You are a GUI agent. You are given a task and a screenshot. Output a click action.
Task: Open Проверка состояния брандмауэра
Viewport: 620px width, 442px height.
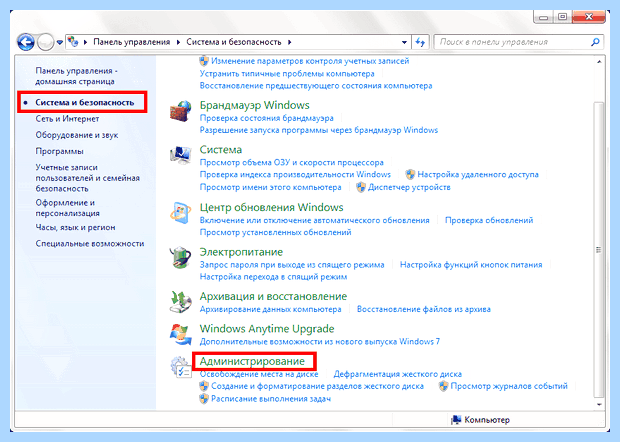tap(267, 118)
